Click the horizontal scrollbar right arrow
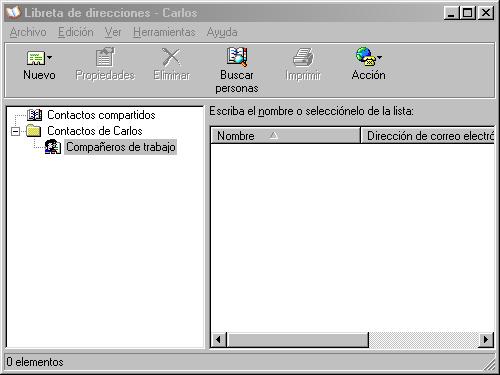The height and width of the screenshot is (375, 500). click(x=486, y=340)
